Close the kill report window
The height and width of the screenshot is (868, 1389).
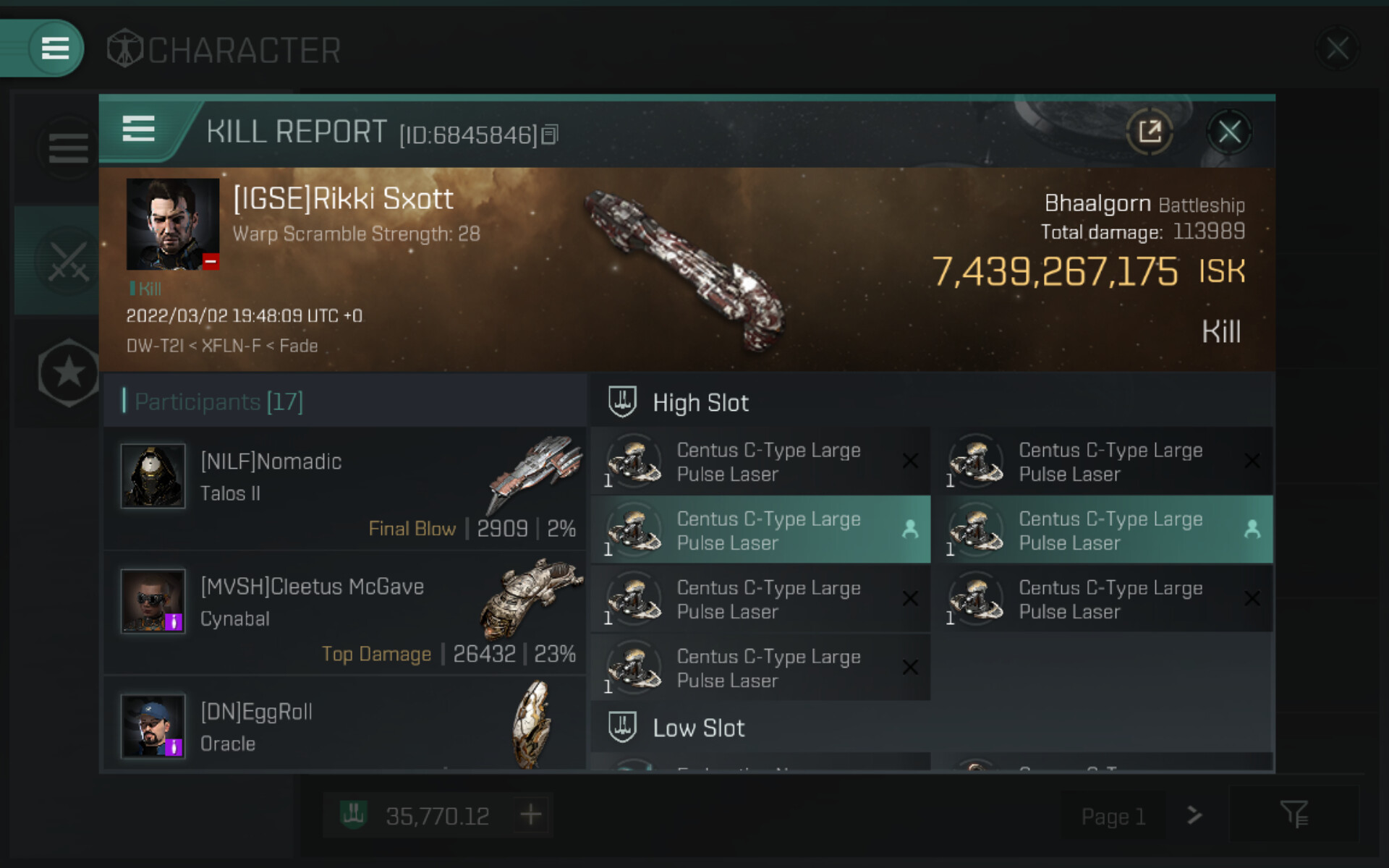coord(1229,132)
